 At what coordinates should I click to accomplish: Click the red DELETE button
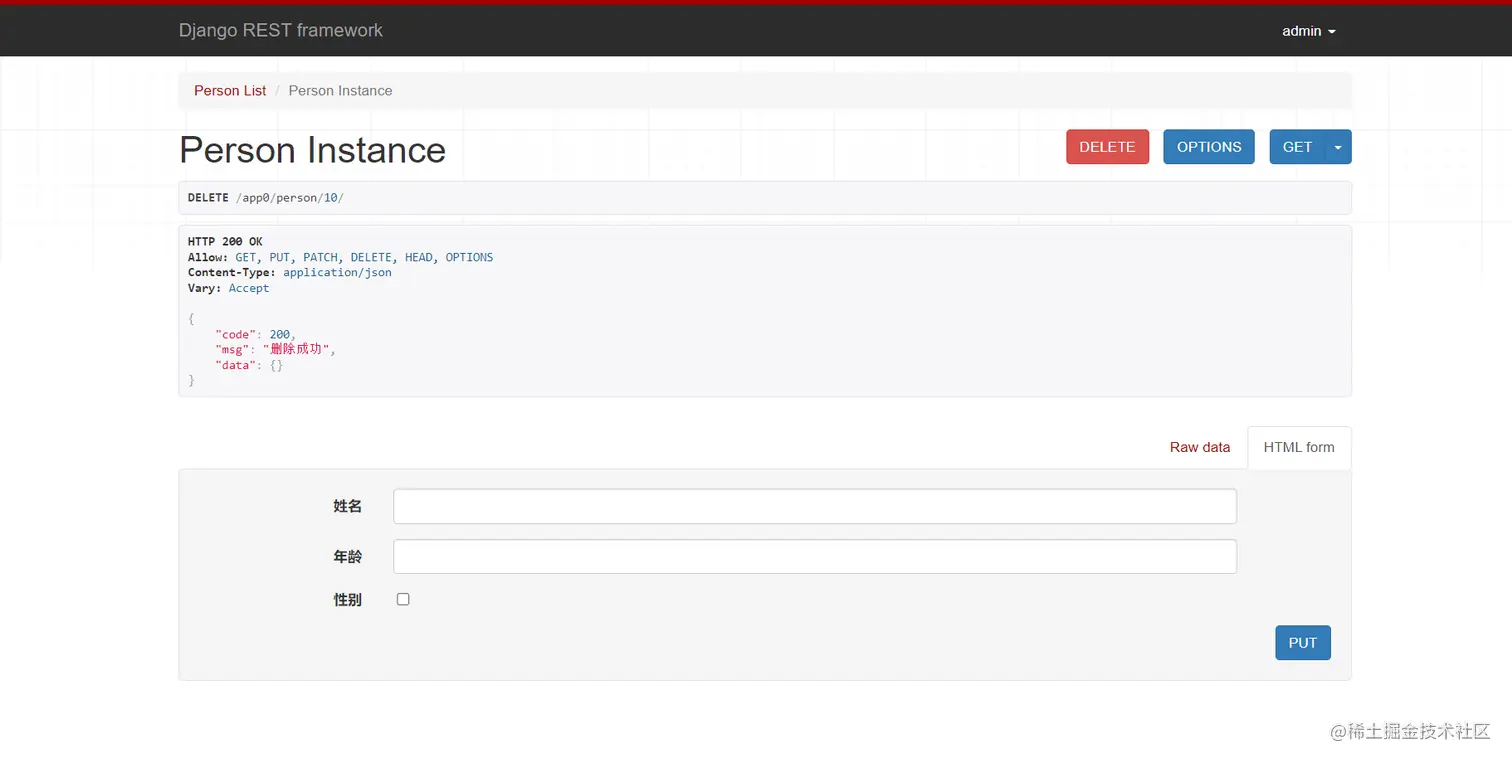click(x=1107, y=147)
